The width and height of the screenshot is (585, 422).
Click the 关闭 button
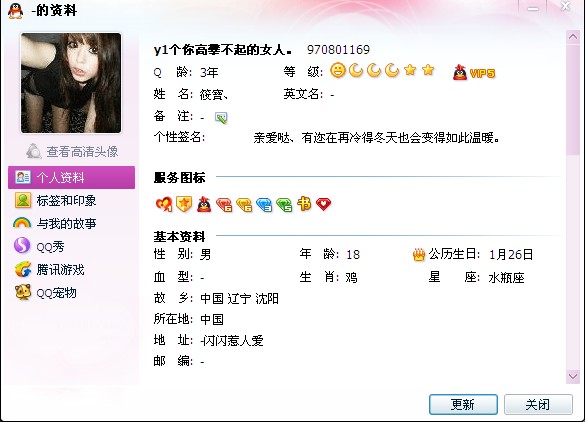click(x=538, y=404)
